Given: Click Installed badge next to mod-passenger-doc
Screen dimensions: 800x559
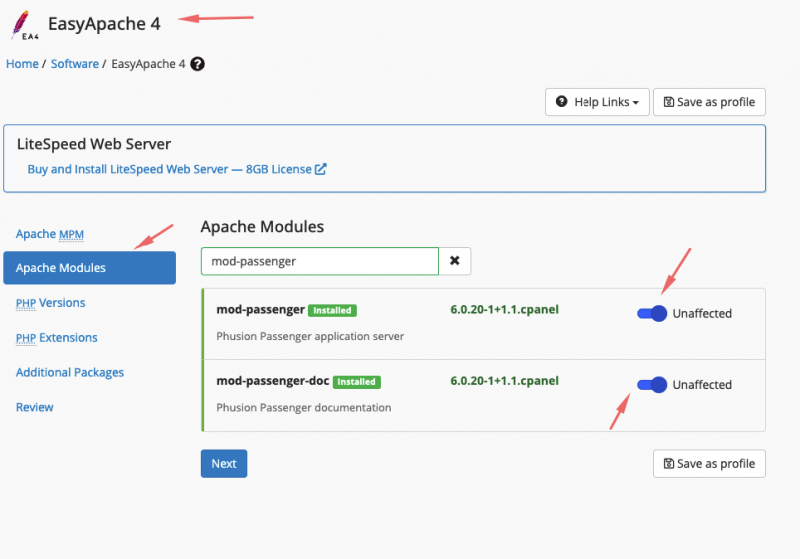Looking at the screenshot, I should 357,382.
